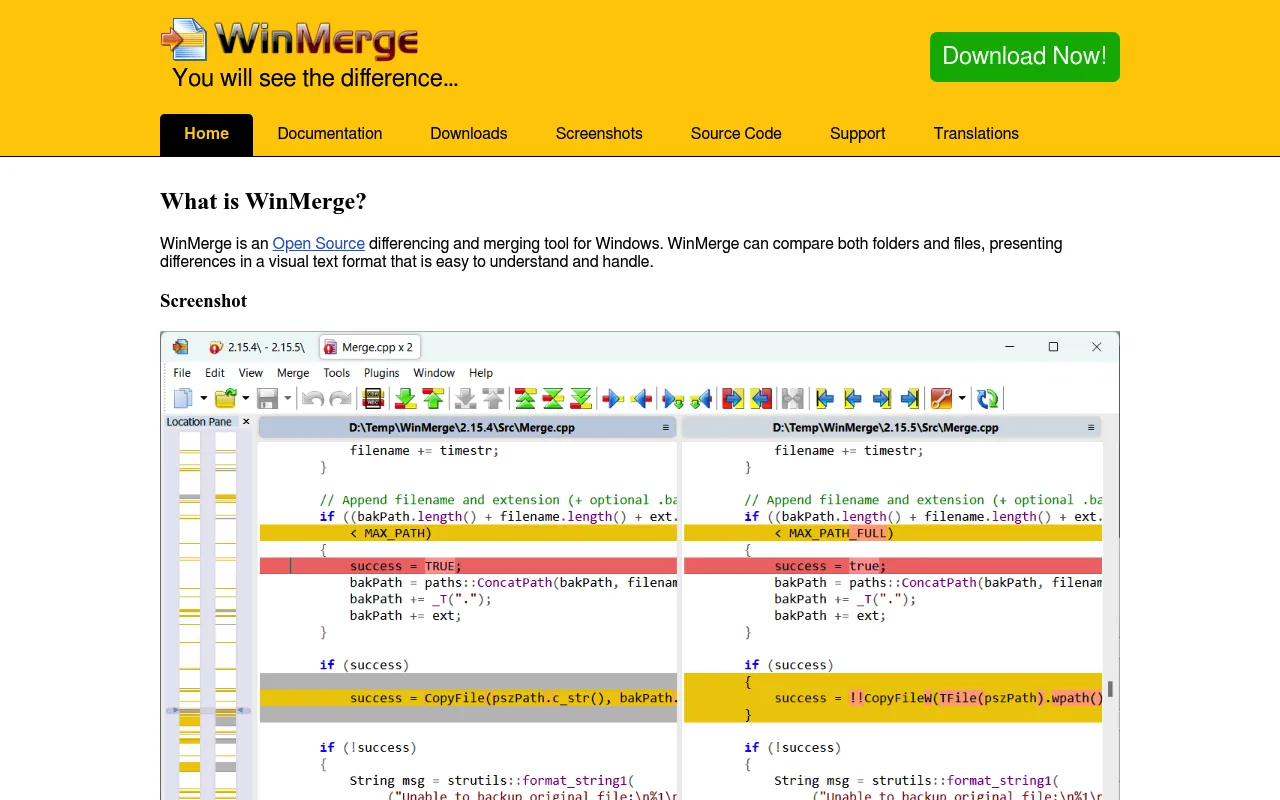Click the Refresh toolbar icon
The height and width of the screenshot is (800, 1280).
tap(988, 398)
